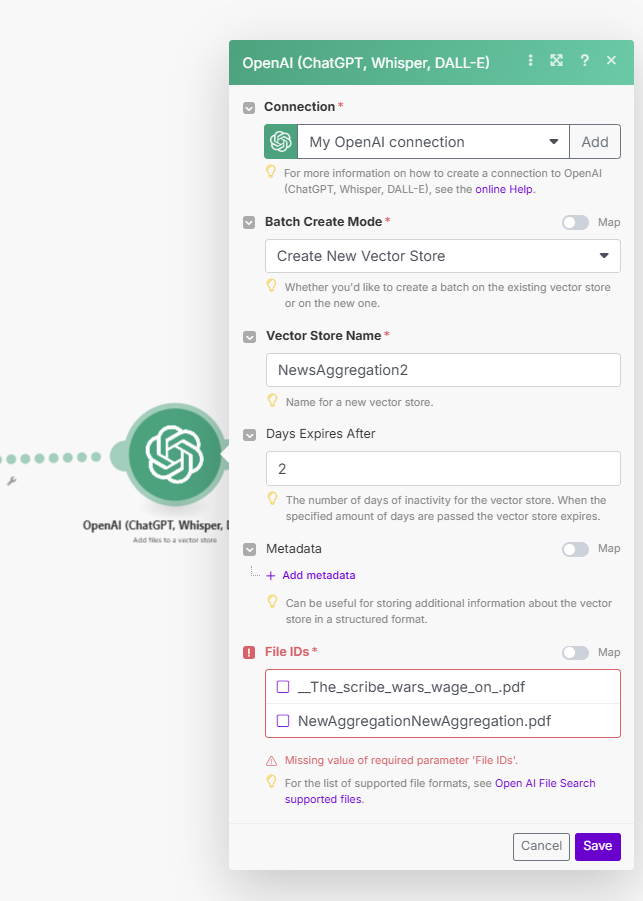
Task: Open the help question mark icon
Action: pyautogui.click(x=584, y=61)
